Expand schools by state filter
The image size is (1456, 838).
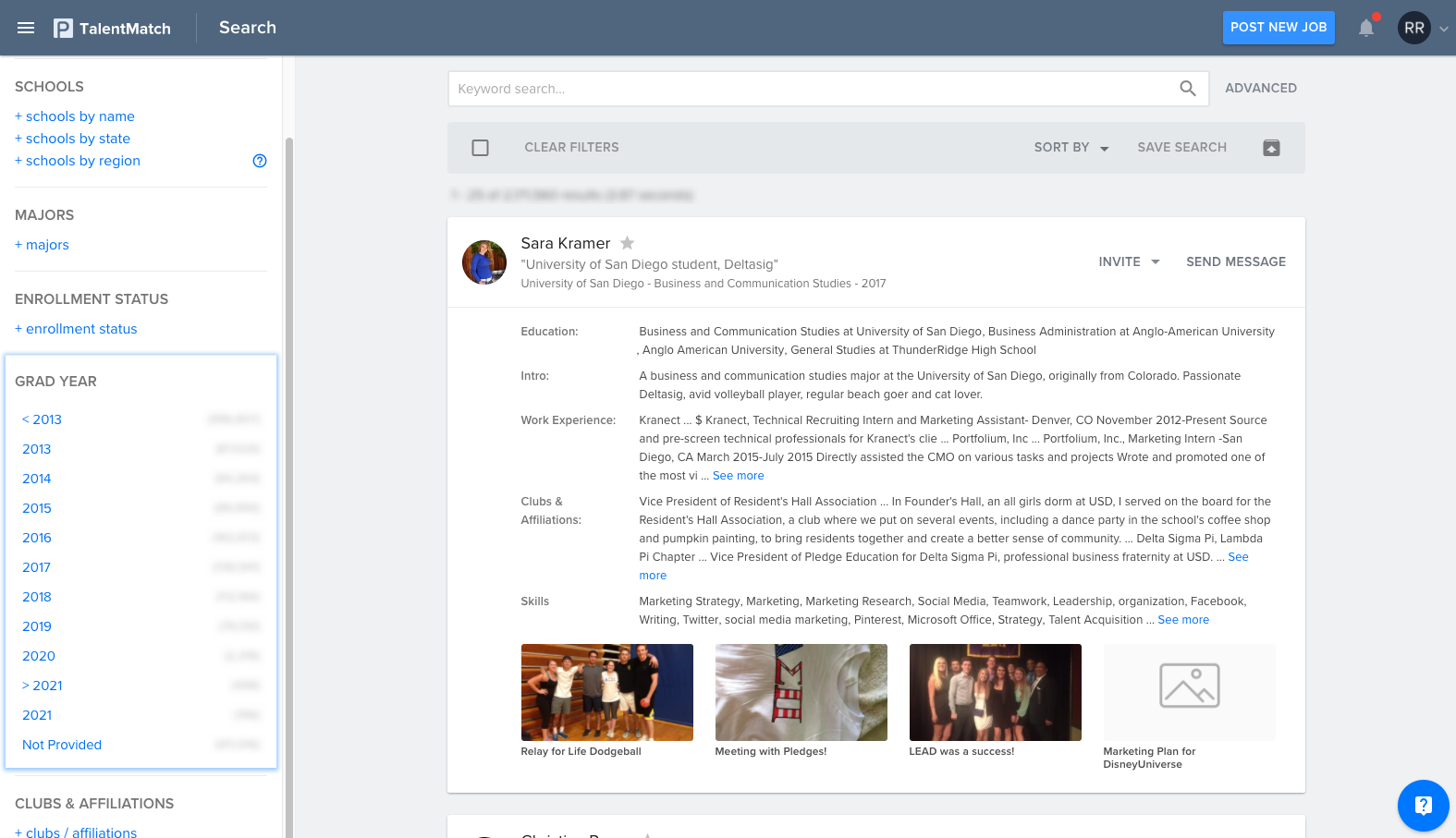72,139
